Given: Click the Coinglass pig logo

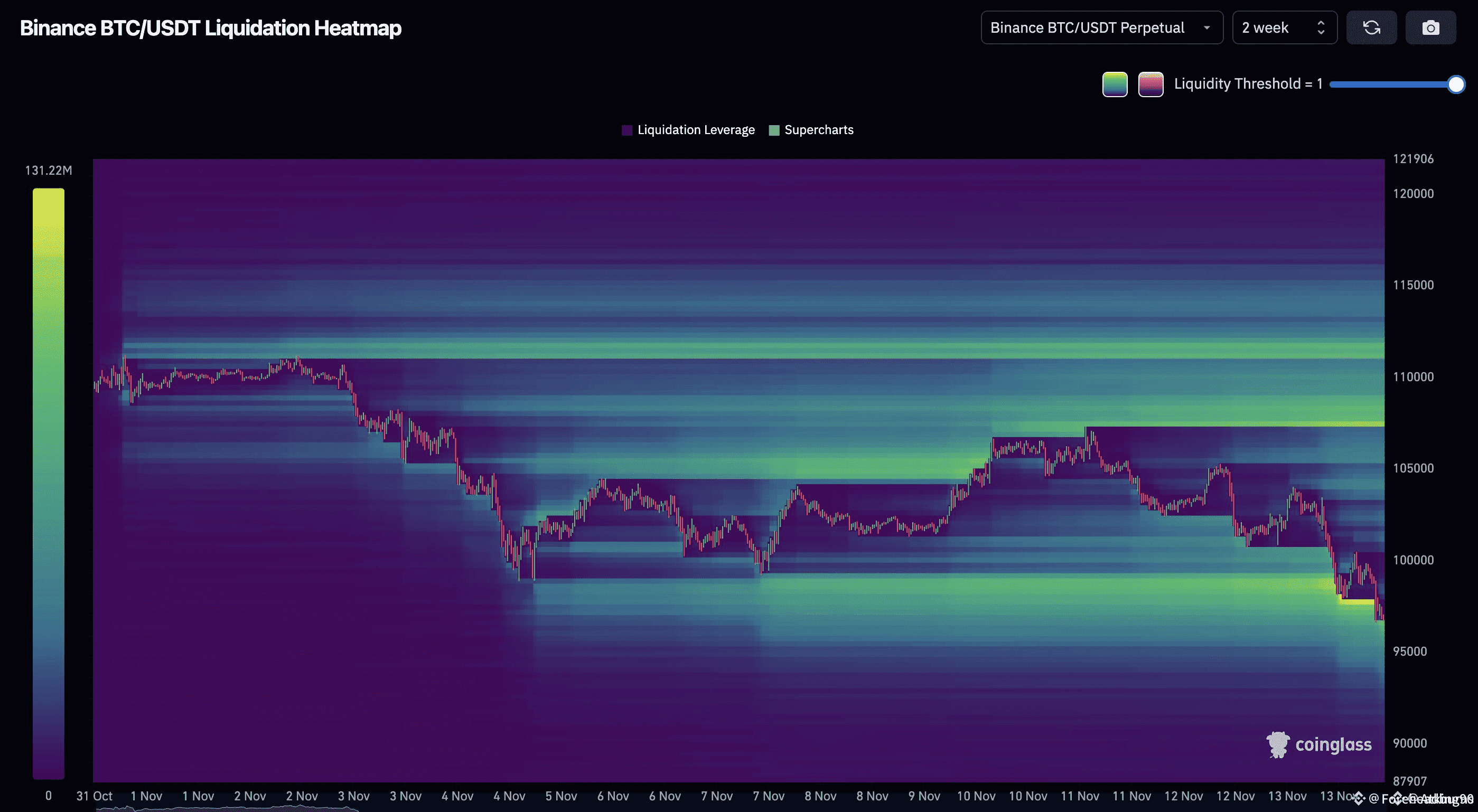Looking at the screenshot, I should pos(1278,744).
